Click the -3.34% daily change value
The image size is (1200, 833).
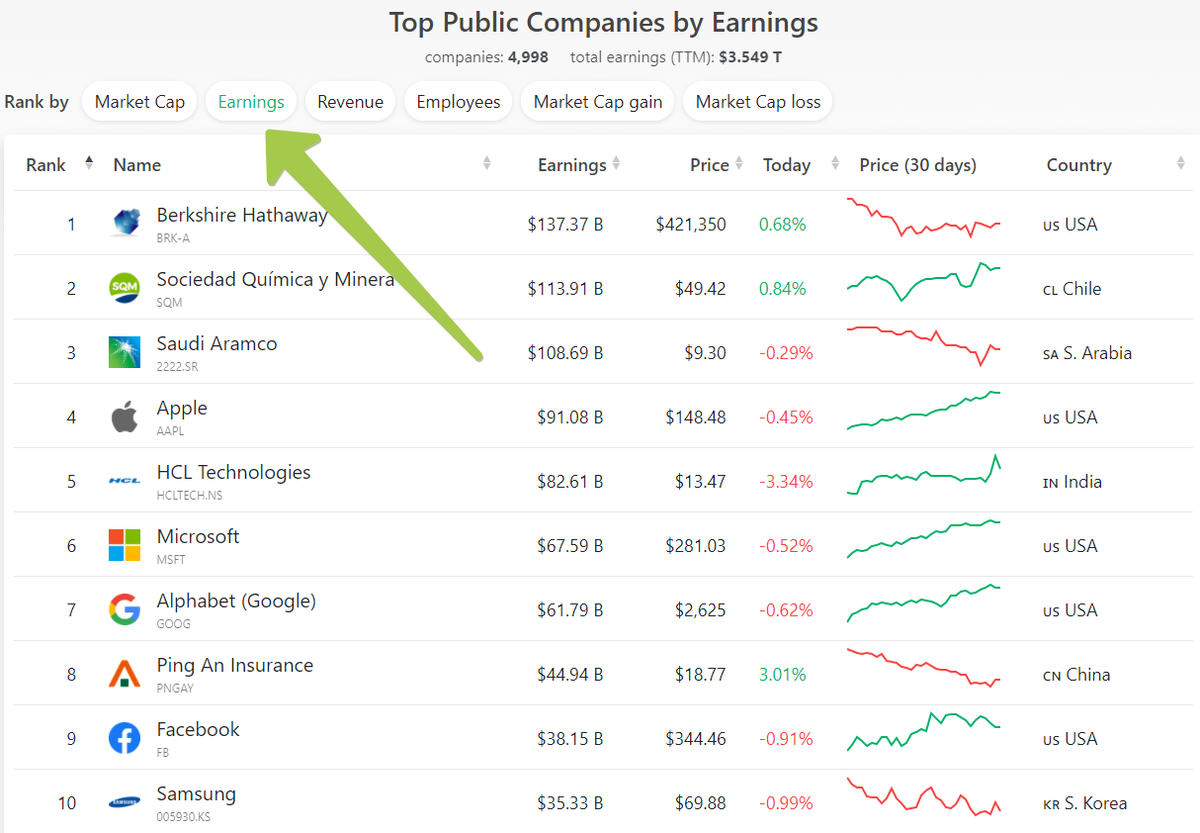tap(785, 481)
